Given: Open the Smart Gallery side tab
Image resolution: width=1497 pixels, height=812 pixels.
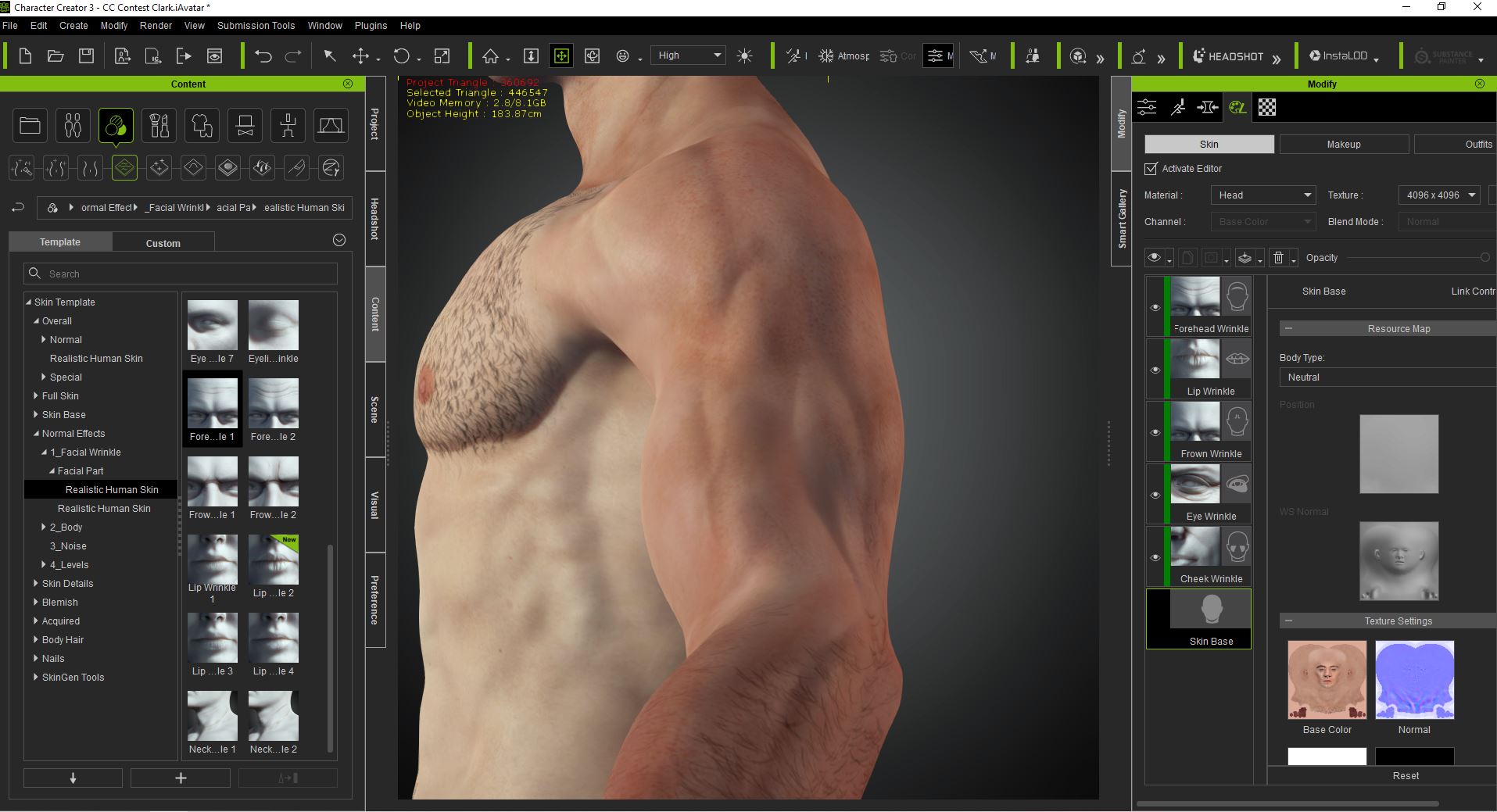Looking at the screenshot, I should pos(1122,219).
